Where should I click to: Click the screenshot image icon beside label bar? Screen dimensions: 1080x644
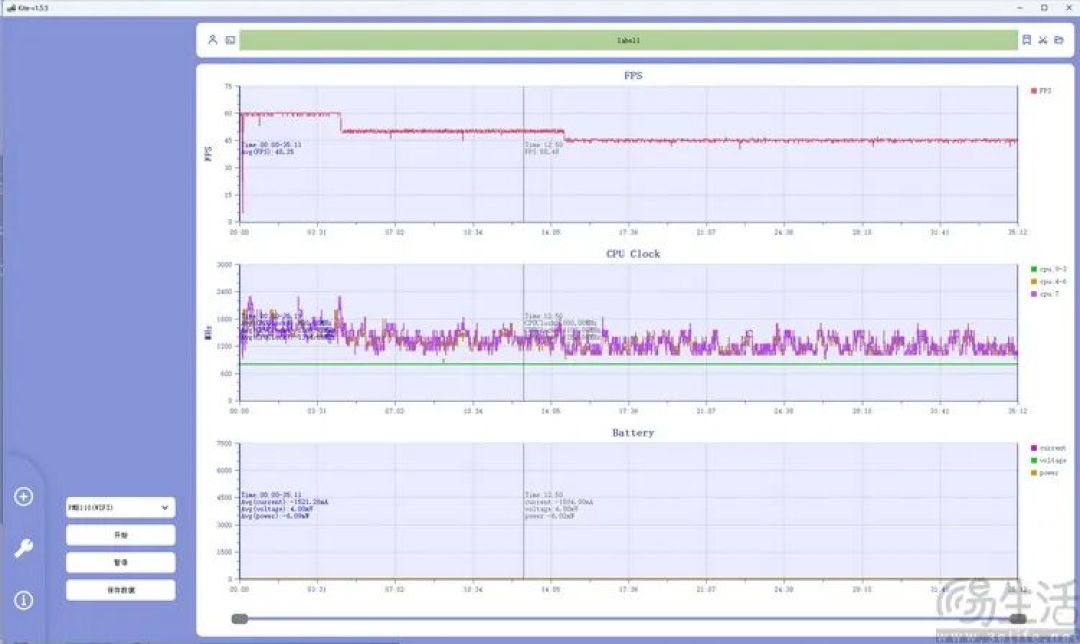click(x=230, y=40)
